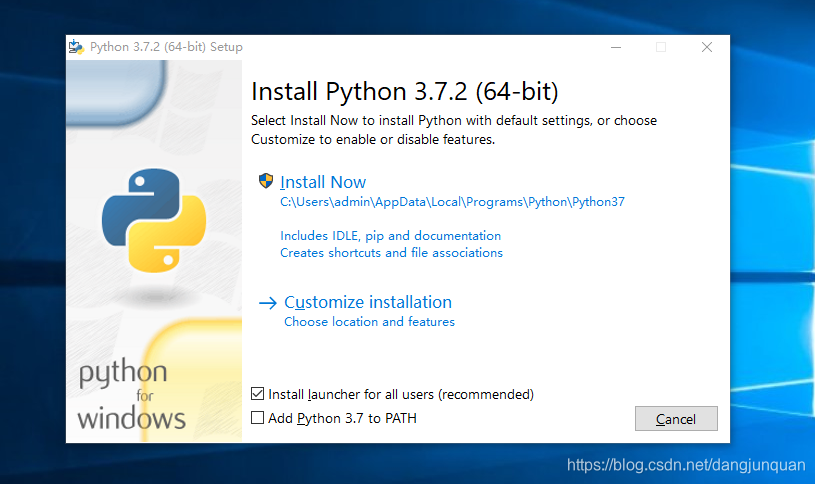The width and height of the screenshot is (815, 484).
Task: Click the UAC shield icon beside Install Now
Action: tap(266, 181)
